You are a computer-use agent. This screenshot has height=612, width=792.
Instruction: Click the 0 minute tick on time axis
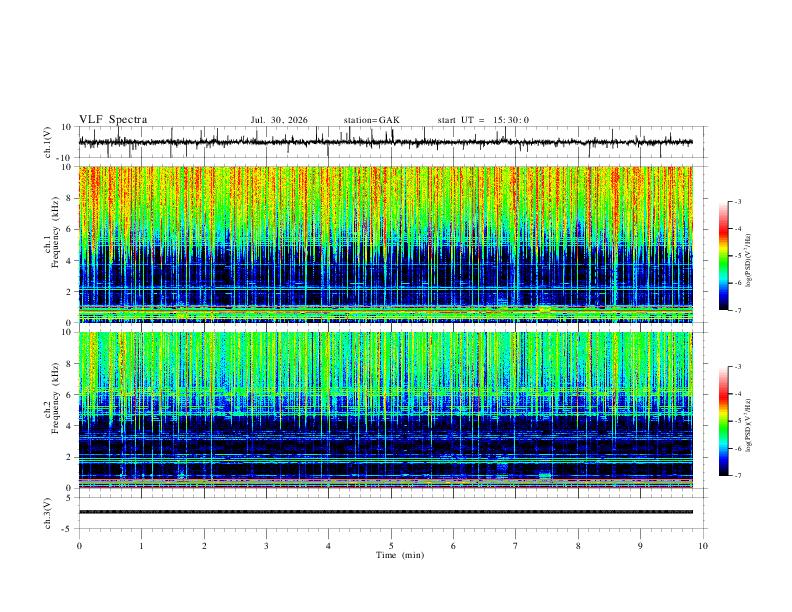[79, 546]
